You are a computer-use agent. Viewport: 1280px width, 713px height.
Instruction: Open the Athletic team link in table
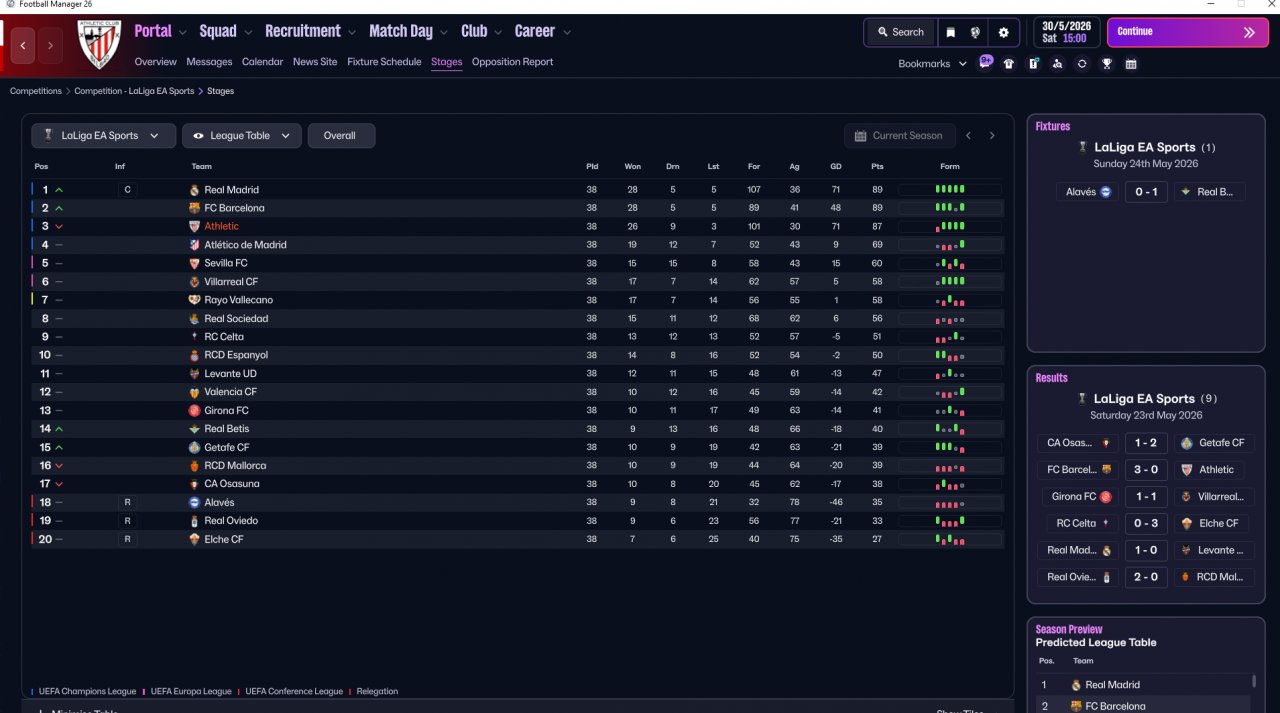tap(222, 227)
